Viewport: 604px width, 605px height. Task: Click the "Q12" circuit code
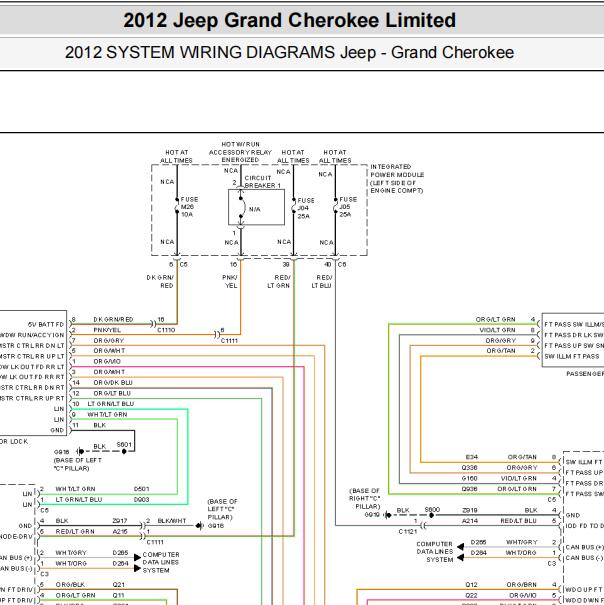pos(472,585)
